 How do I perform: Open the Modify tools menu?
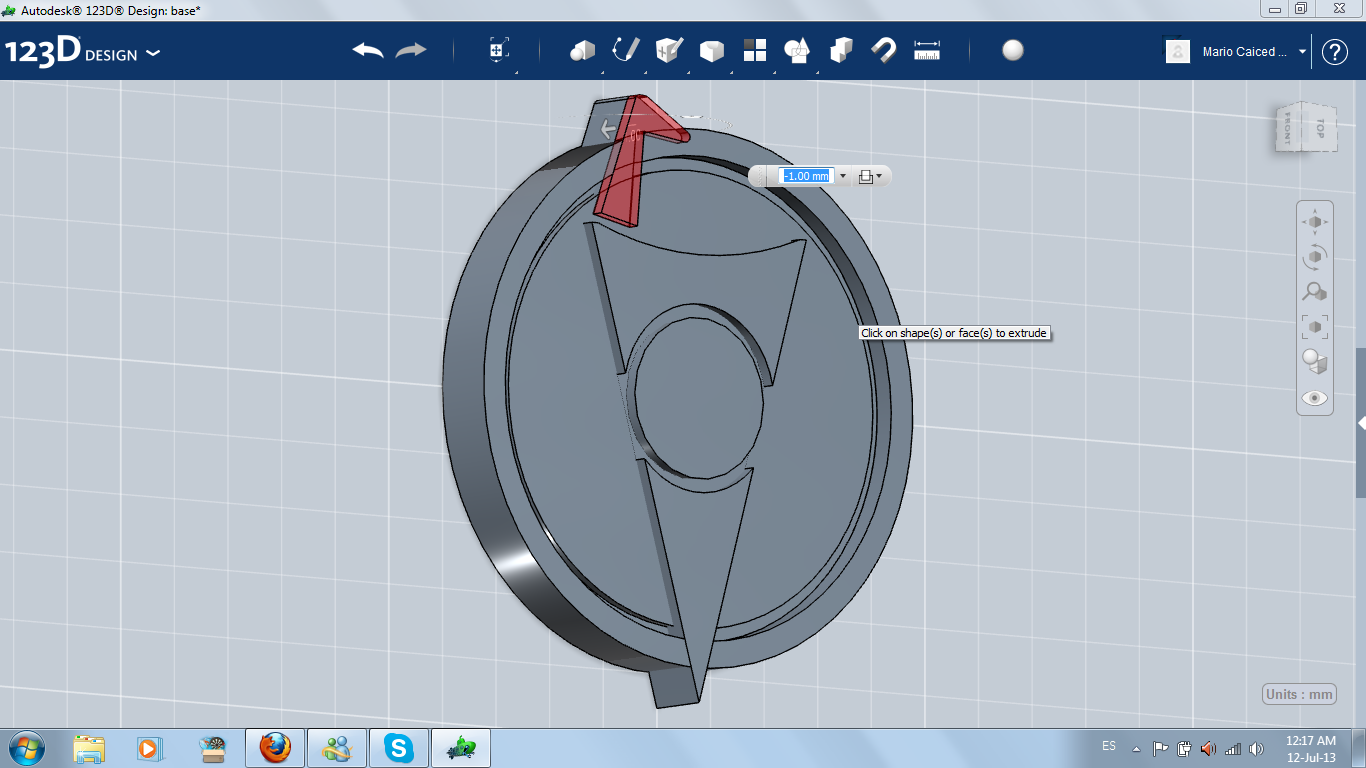pos(711,50)
